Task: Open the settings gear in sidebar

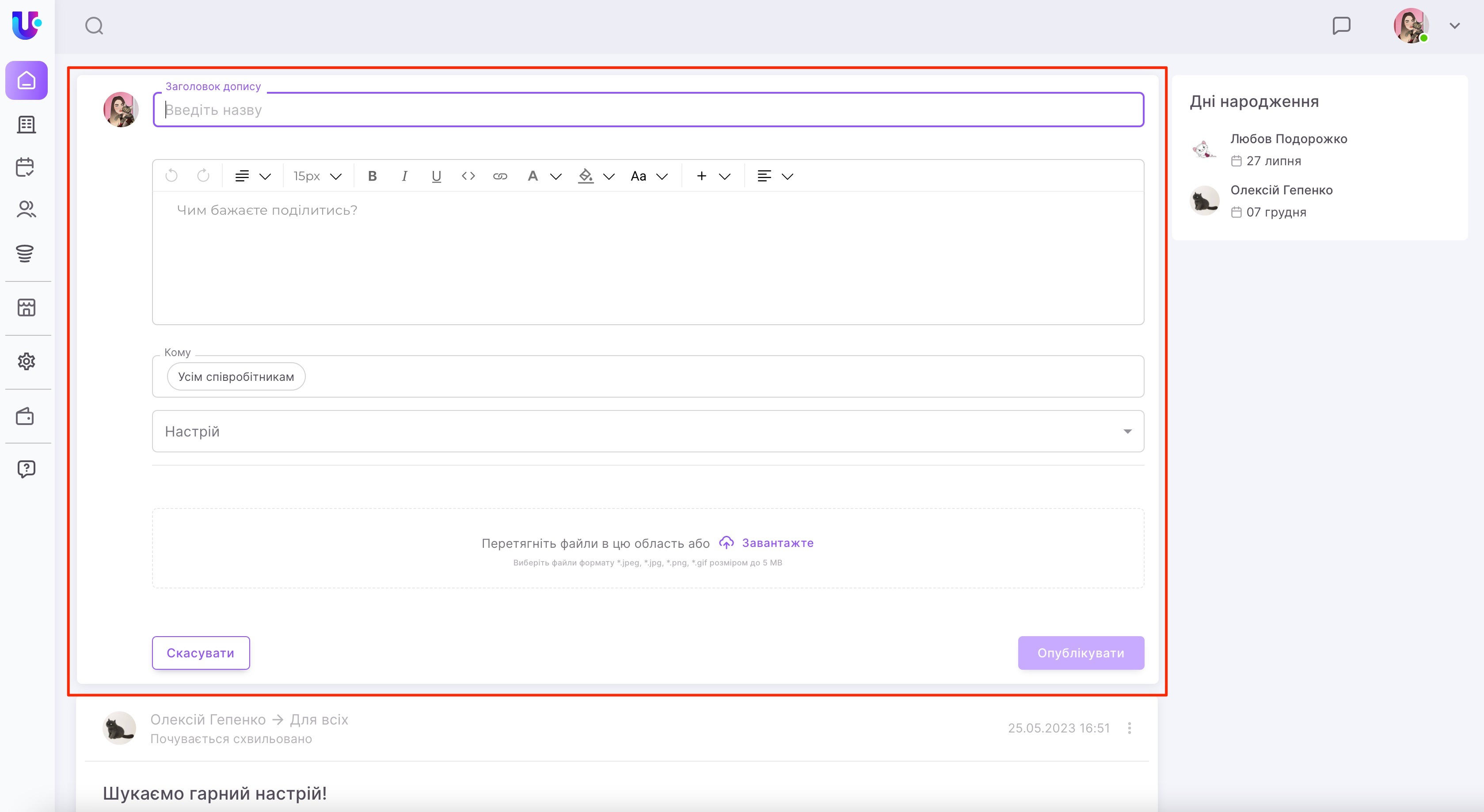Action: tap(26, 362)
